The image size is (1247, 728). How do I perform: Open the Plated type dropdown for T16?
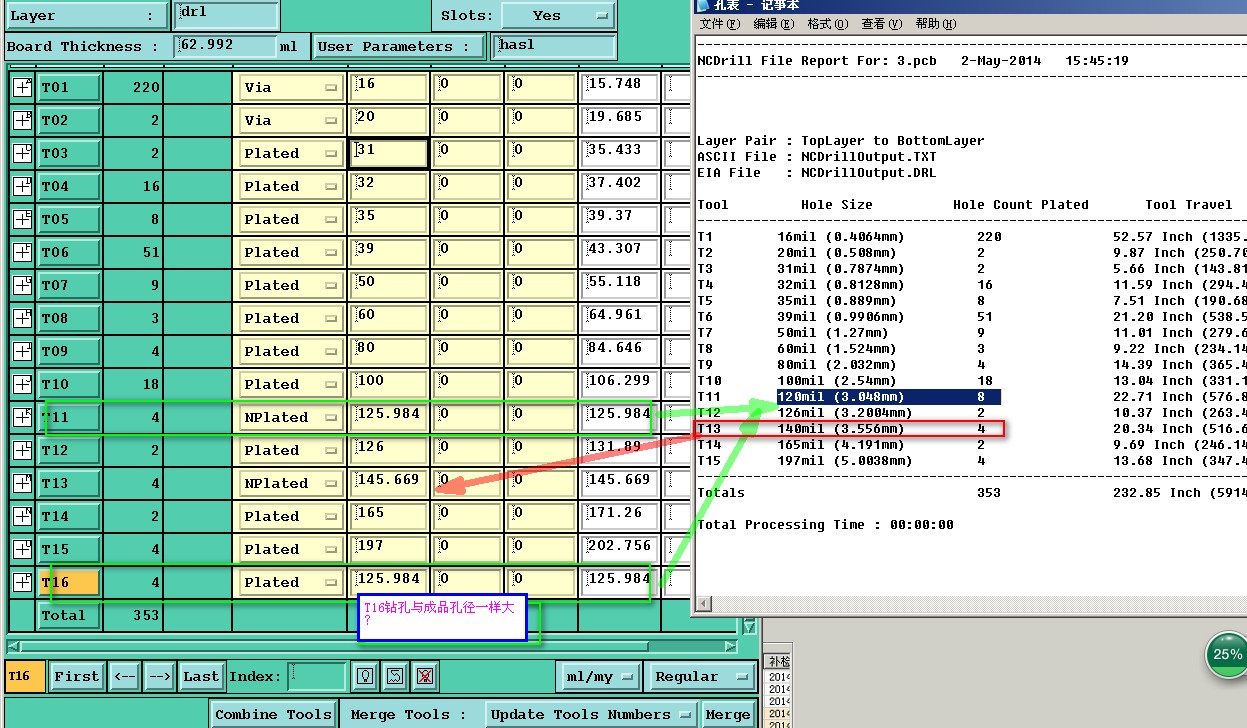291,583
